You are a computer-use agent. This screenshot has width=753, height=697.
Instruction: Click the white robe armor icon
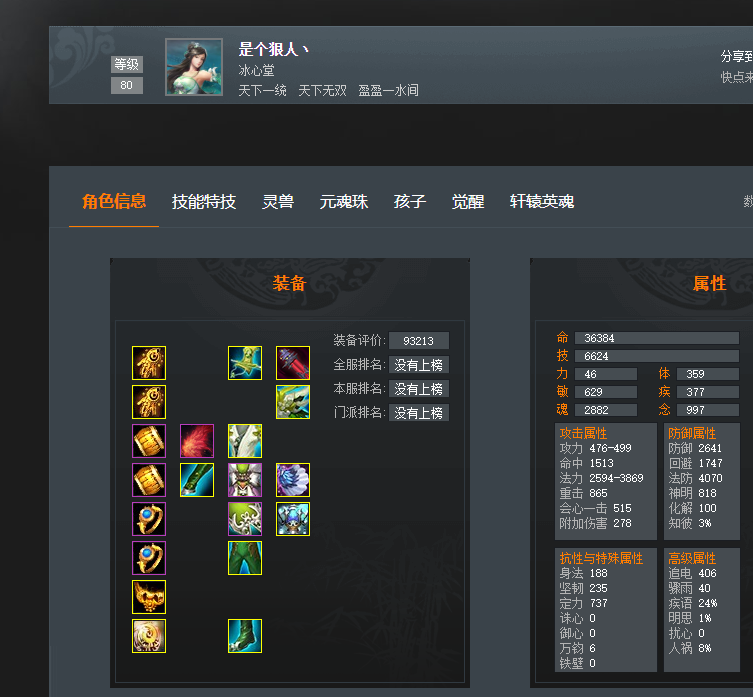(245, 440)
